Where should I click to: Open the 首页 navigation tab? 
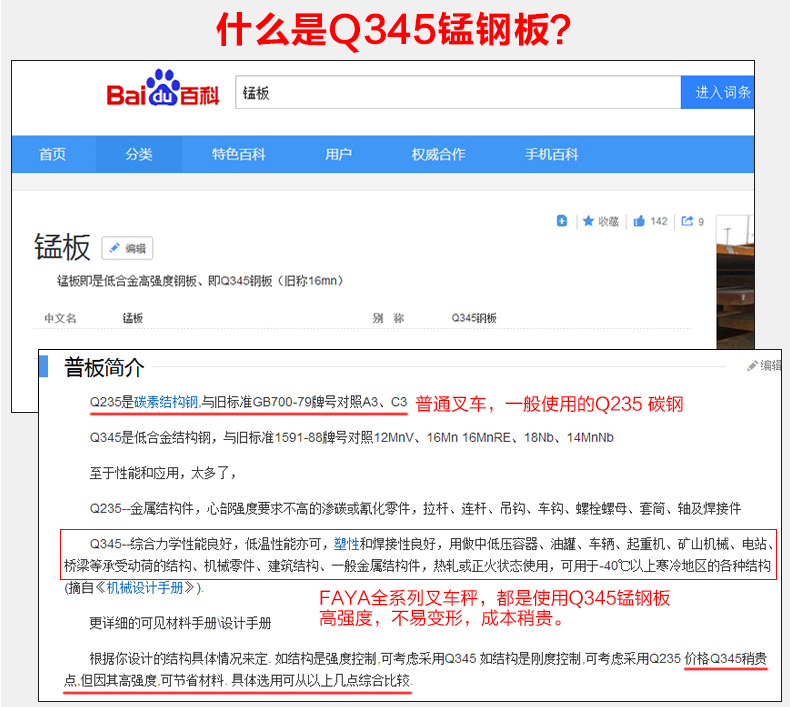click(x=53, y=154)
